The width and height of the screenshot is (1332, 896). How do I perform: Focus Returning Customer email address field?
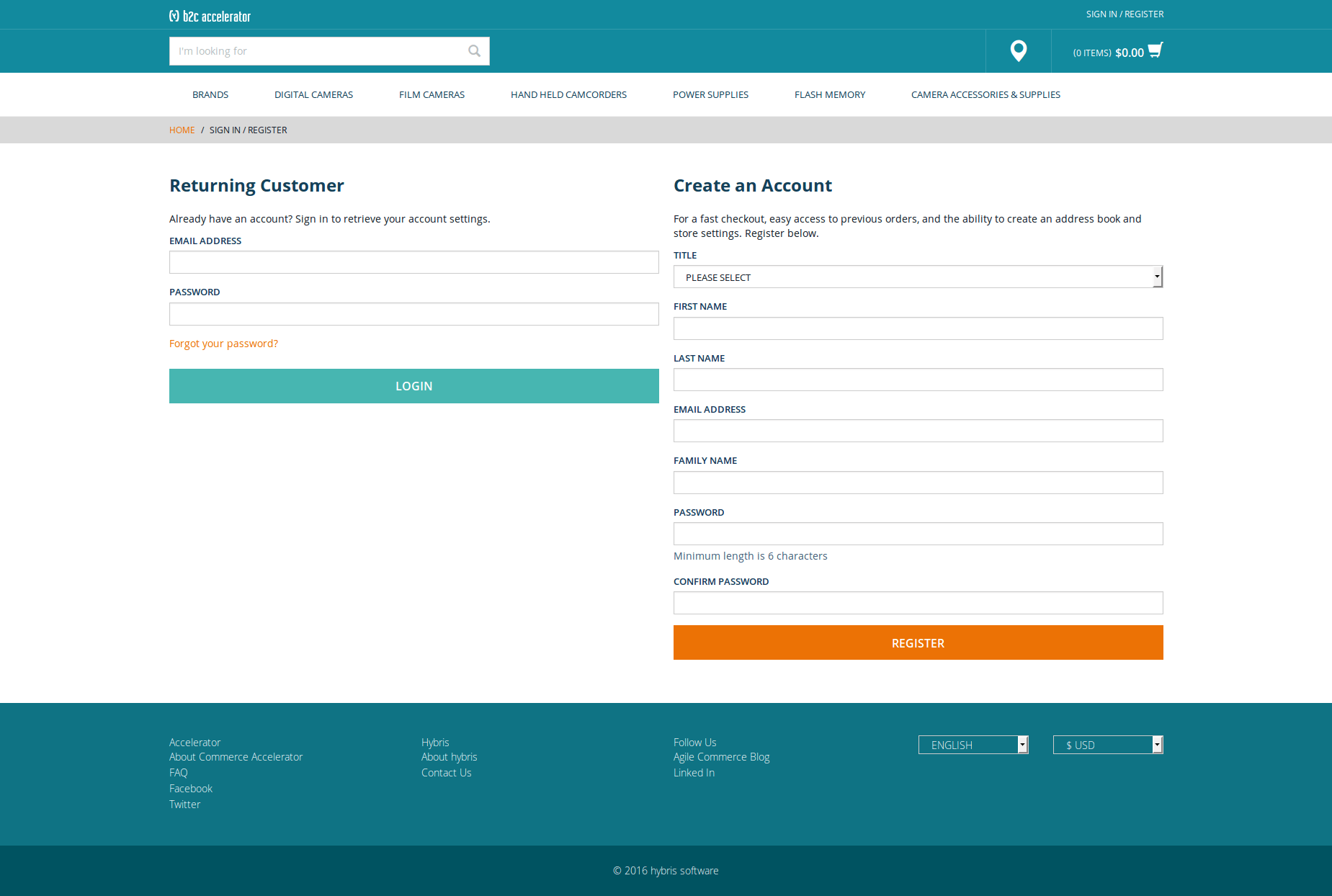click(x=414, y=262)
